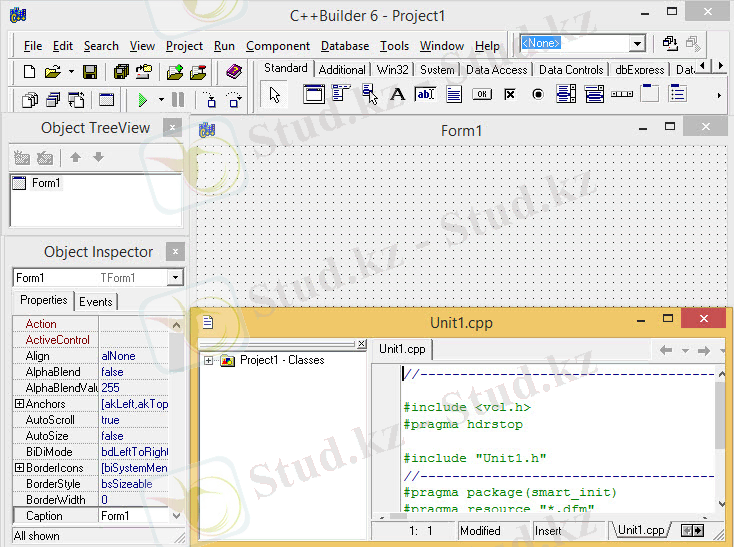
Task: Open the Help contents book icon
Action: point(234,72)
